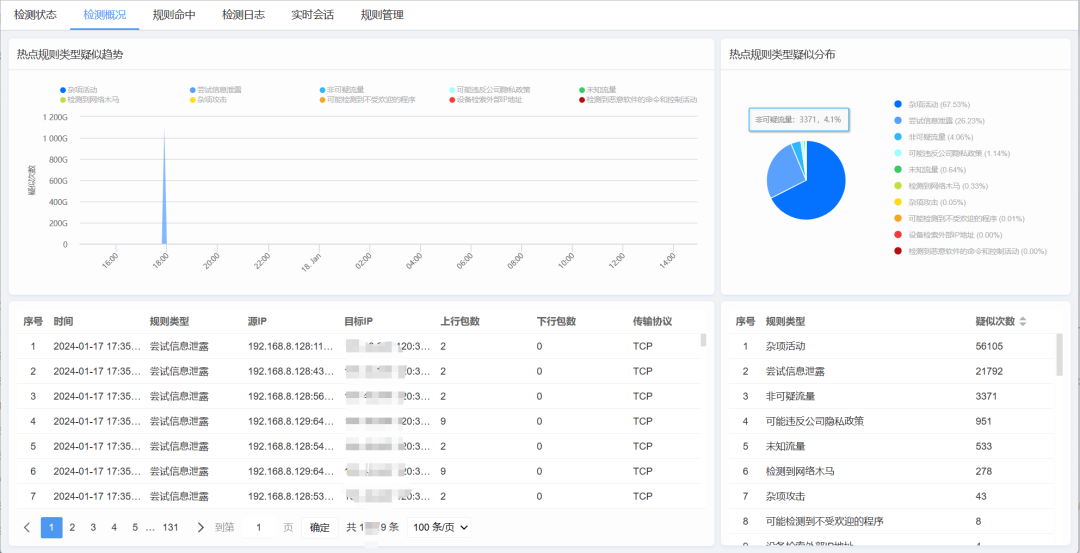This screenshot has width=1080, height=553.
Task: Click the page number input field
Action: (x=258, y=528)
